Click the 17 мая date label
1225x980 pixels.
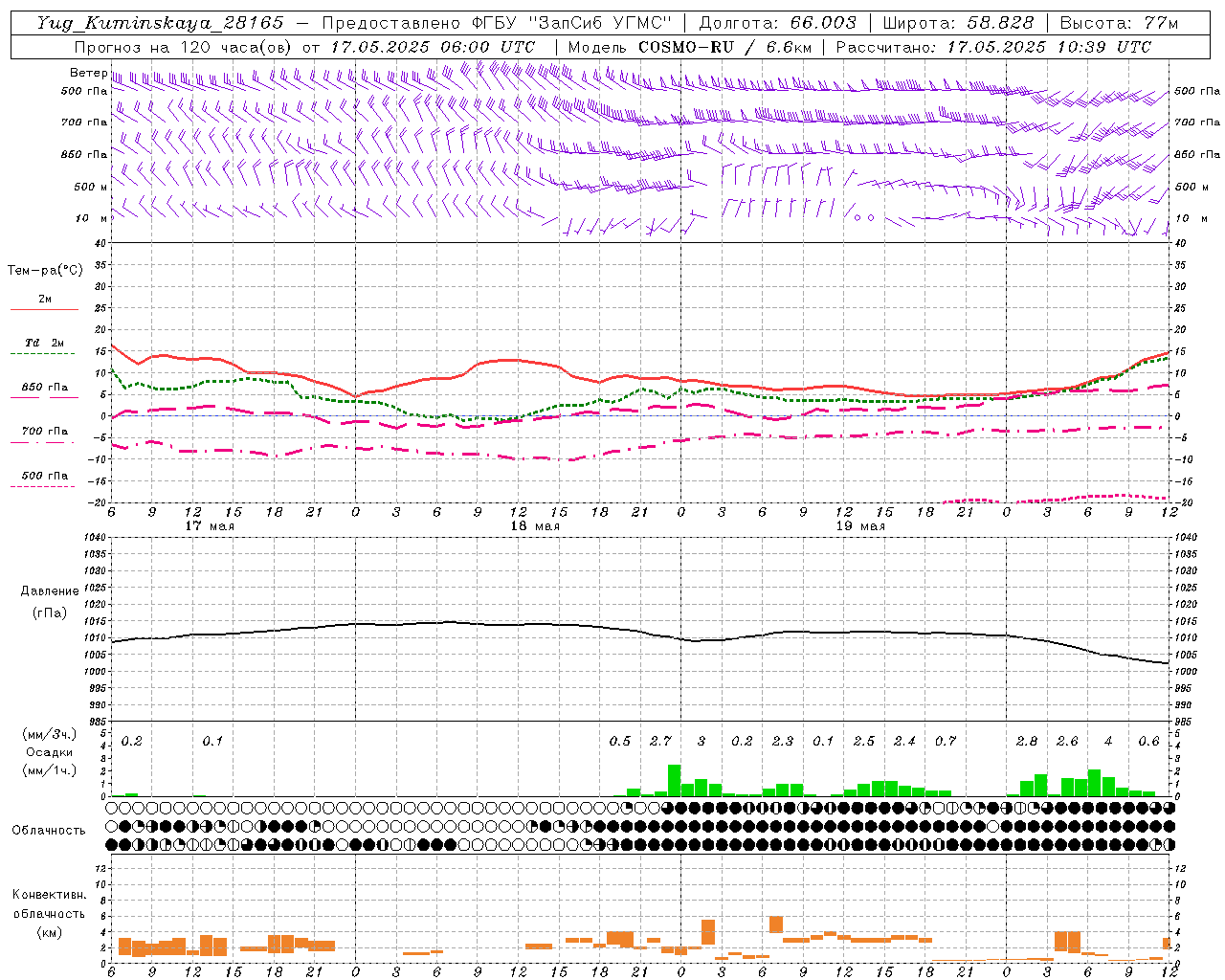pos(210,526)
